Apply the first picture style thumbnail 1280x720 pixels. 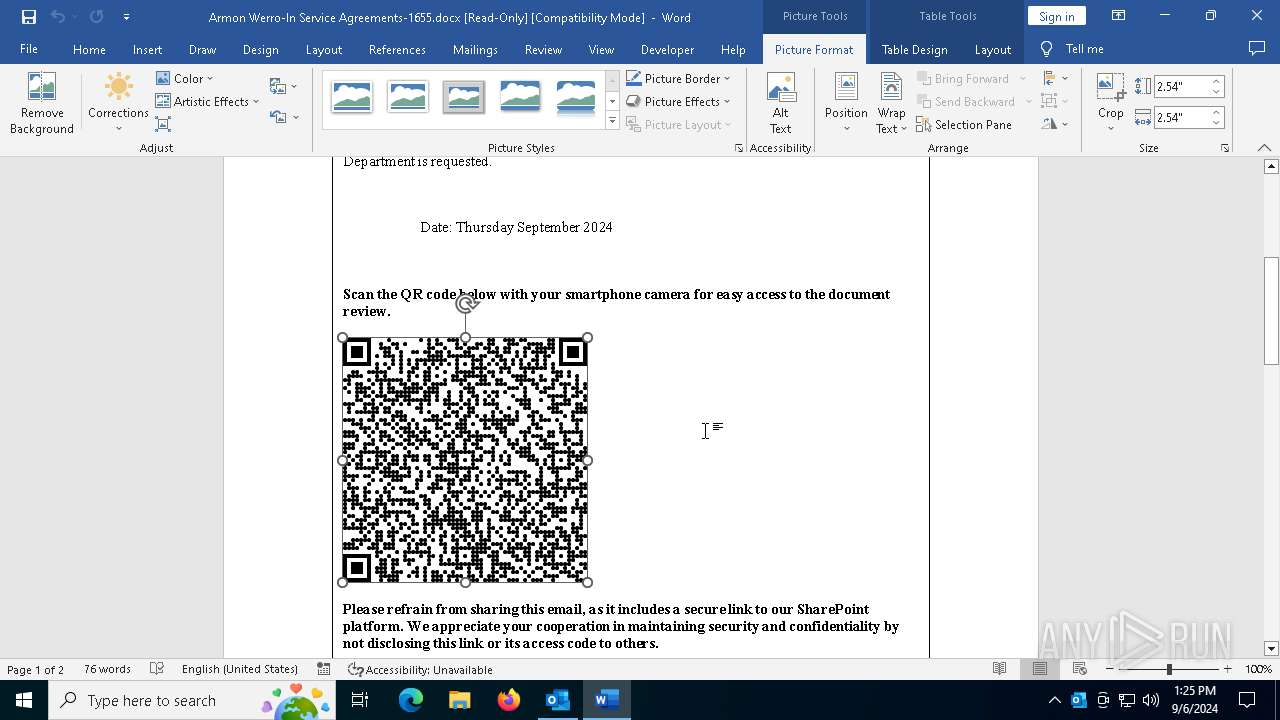pos(351,97)
